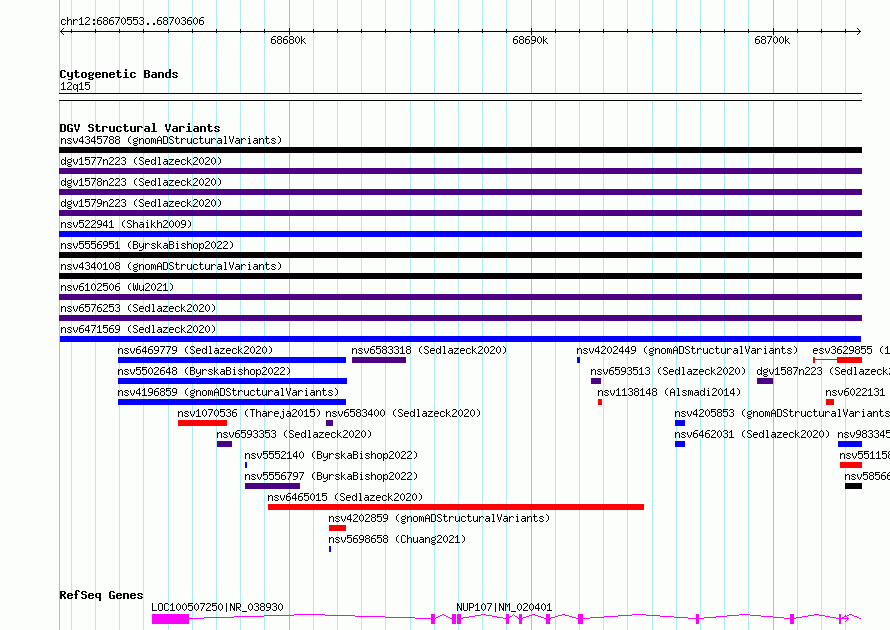Viewport: 890px width, 630px height.
Task: Click the 12q15 cytogenetic band label
Action: point(75,86)
